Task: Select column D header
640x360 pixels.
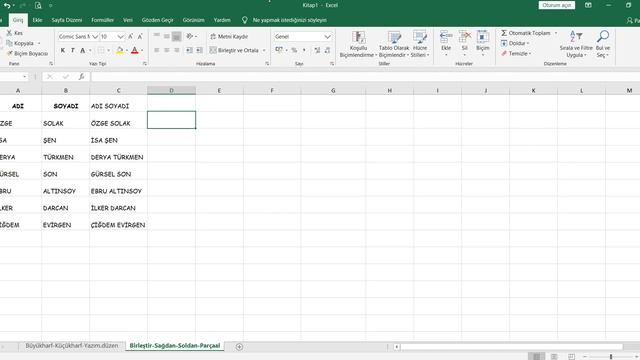Action: (x=171, y=90)
